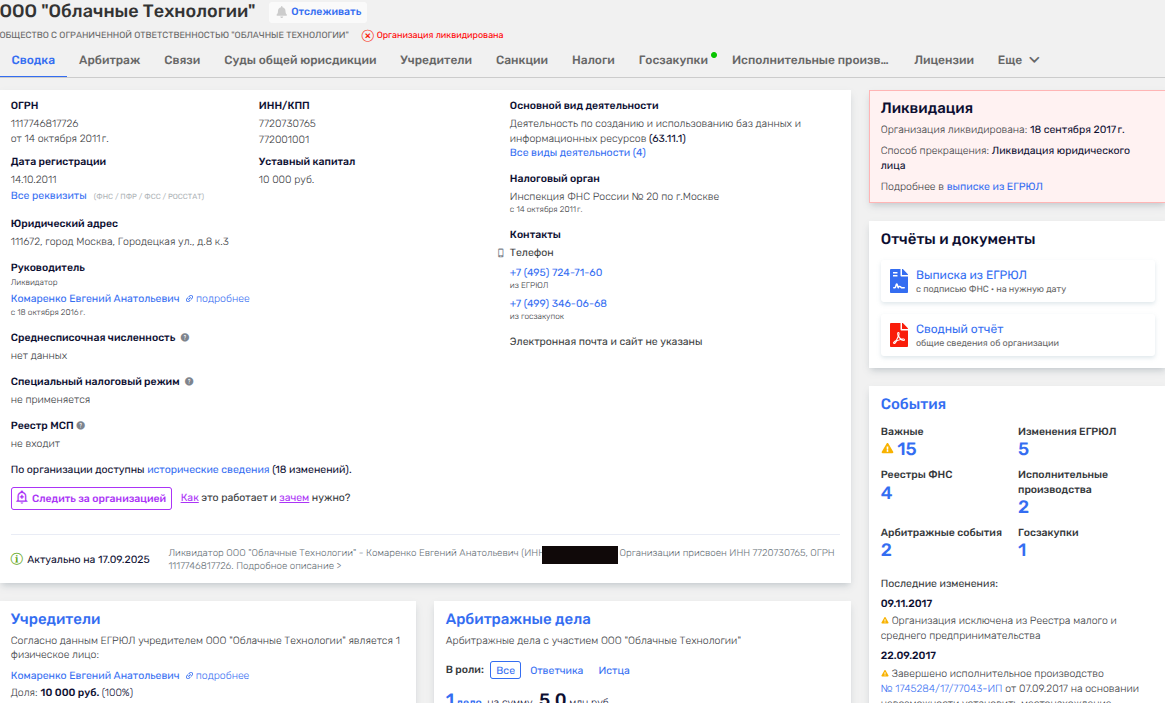Viewport: 1165px width, 703px height.
Task: Open the исторические сведения link
Action: coord(208,469)
